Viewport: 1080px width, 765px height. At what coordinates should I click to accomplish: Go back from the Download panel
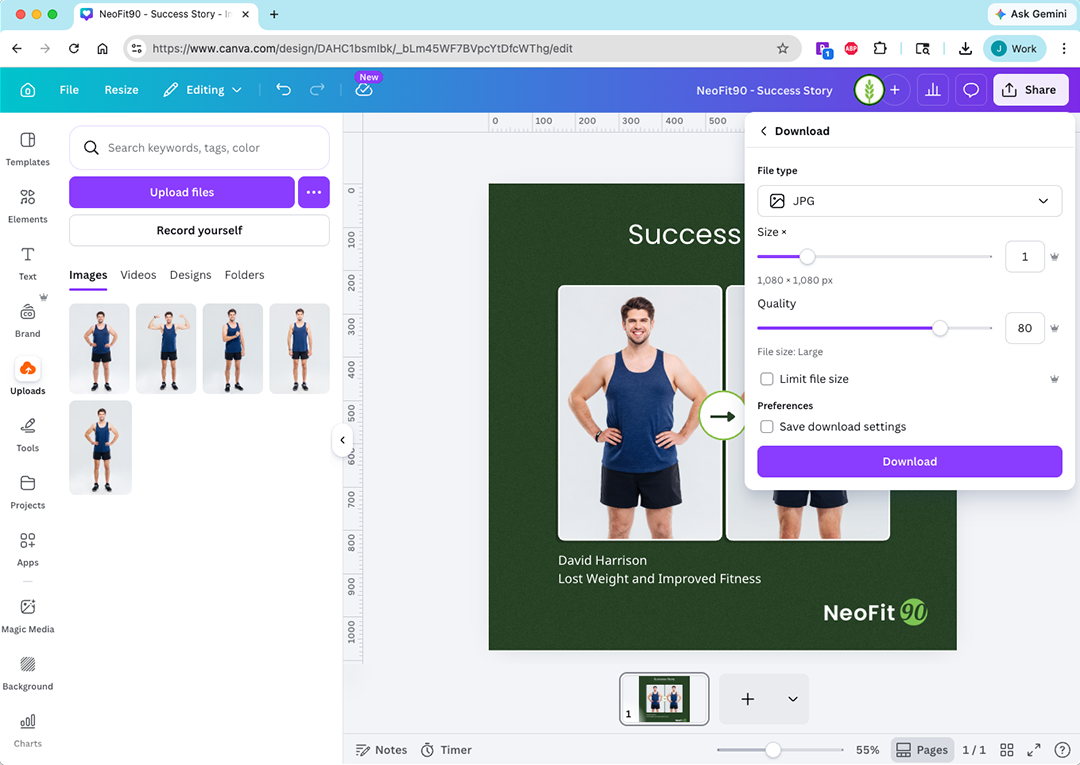pos(764,131)
